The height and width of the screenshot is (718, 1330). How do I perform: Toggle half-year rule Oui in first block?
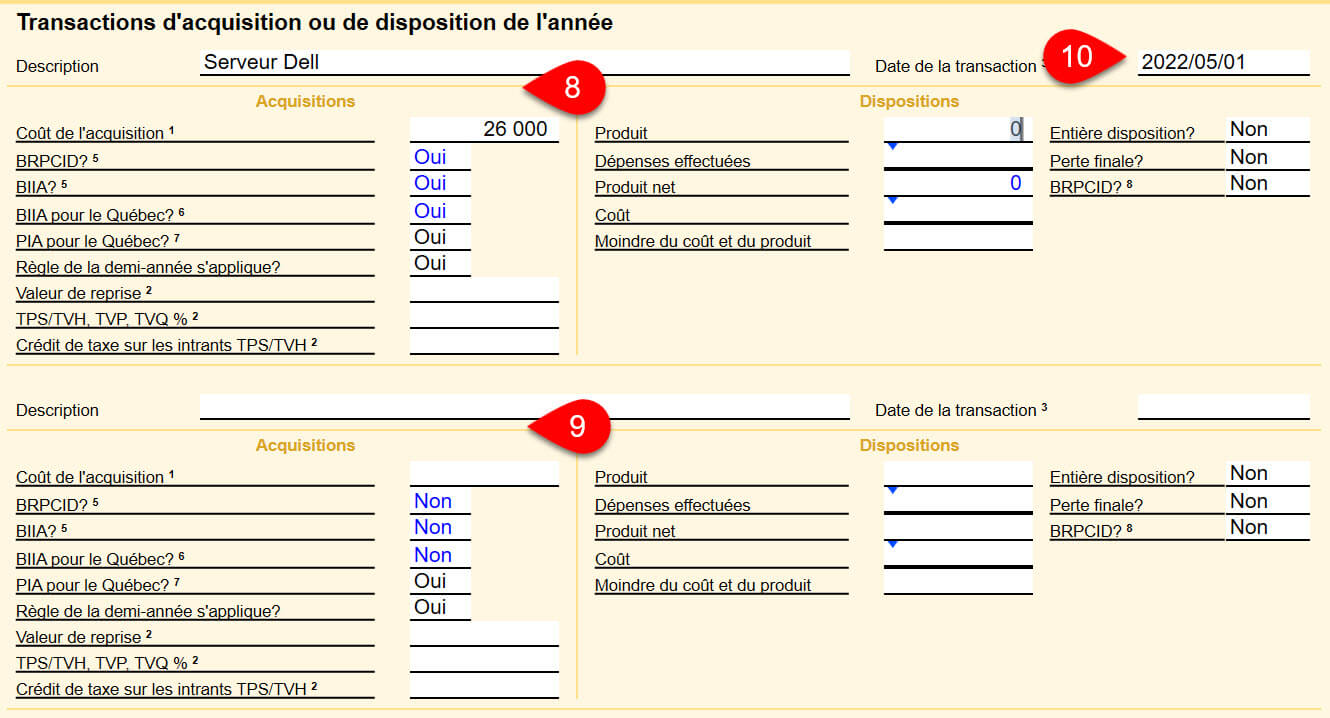[x=440, y=263]
